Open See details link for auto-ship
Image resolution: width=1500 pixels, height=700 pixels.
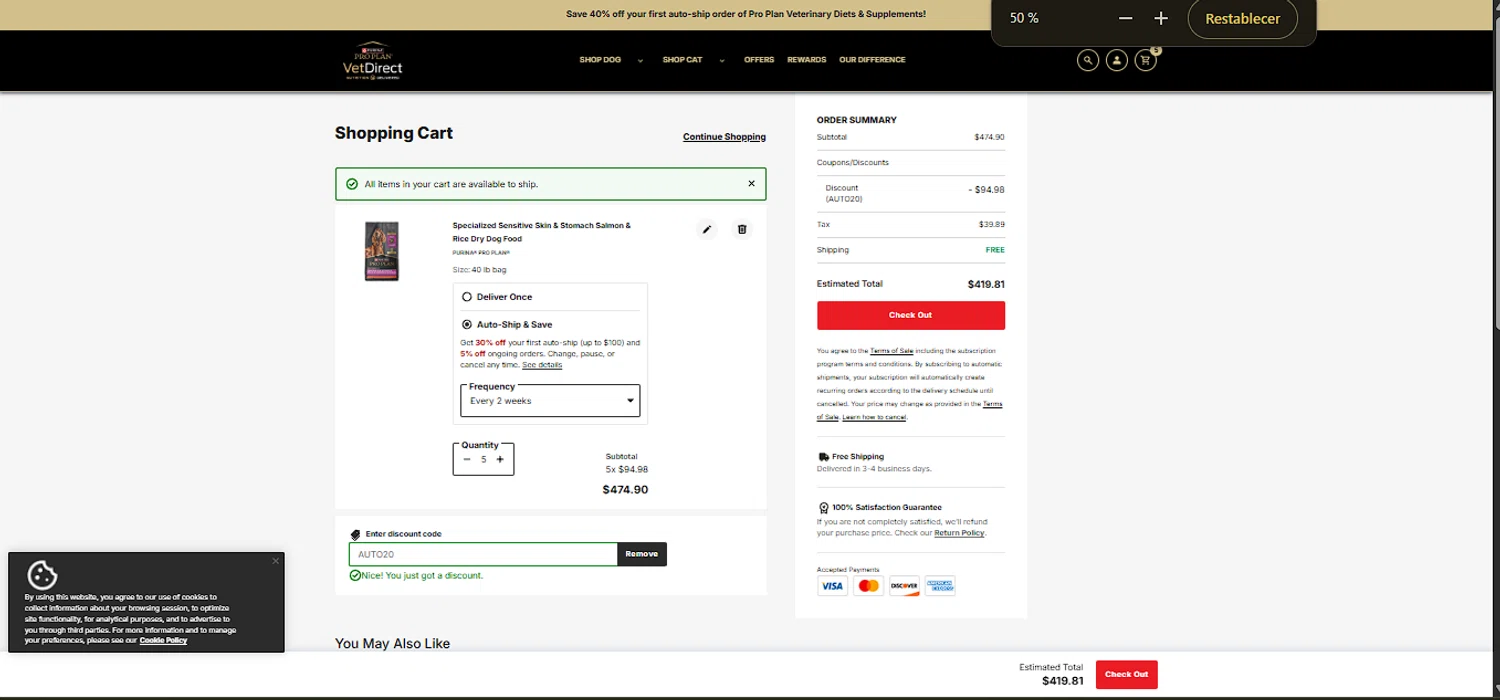click(x=542, y=365)
